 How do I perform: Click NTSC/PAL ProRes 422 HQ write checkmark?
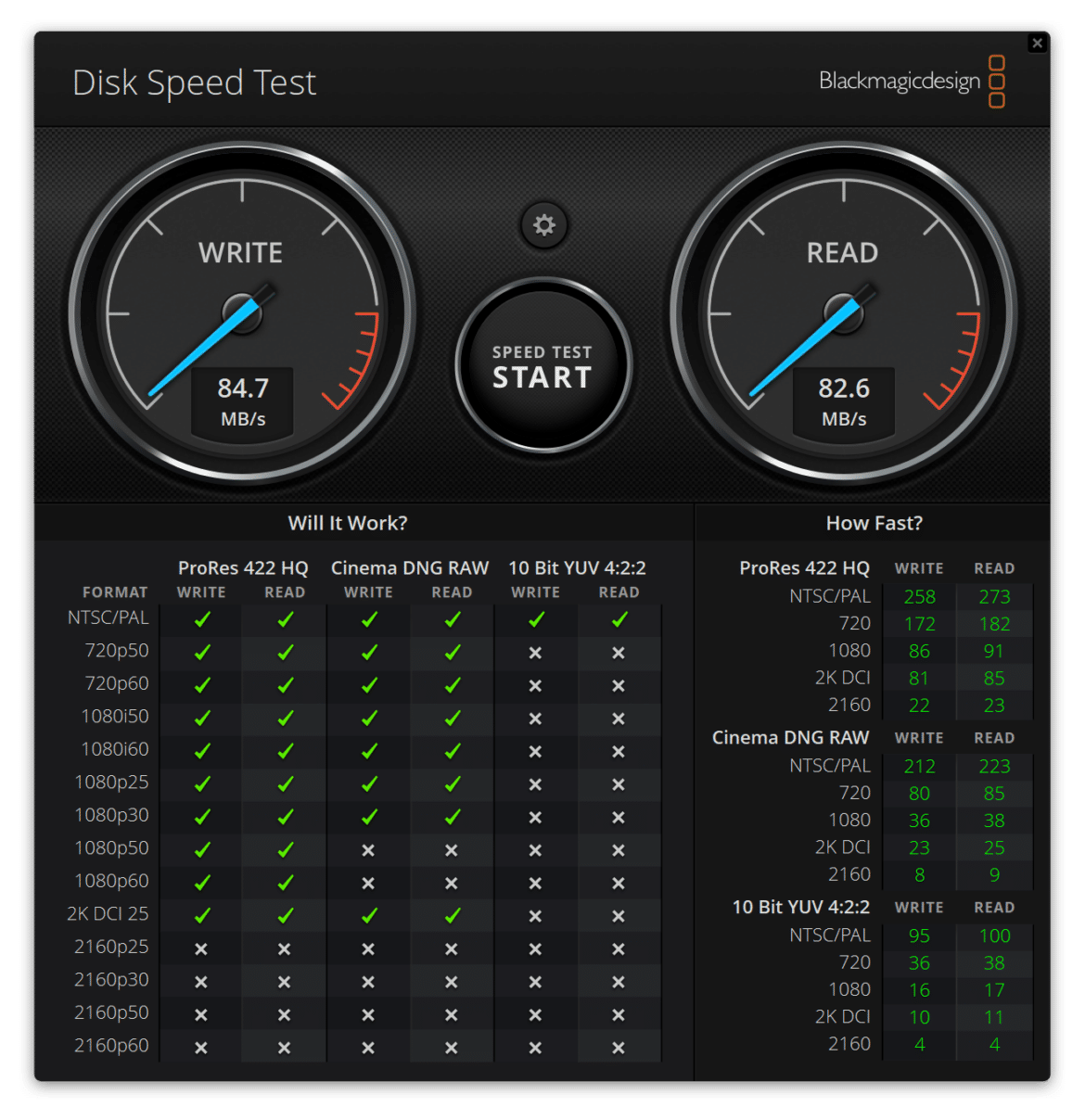(202, 619)
